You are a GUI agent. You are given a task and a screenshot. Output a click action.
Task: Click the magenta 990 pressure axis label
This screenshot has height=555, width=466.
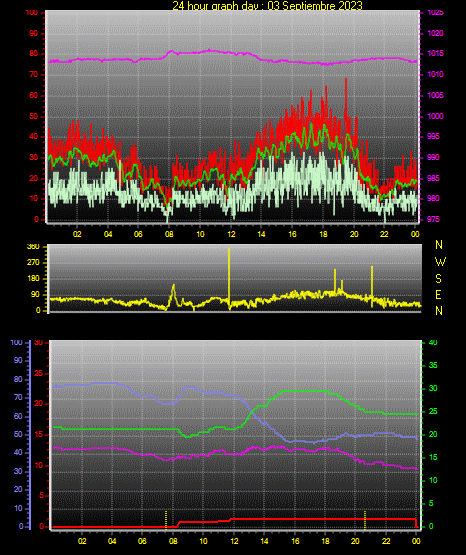point(434,157)
